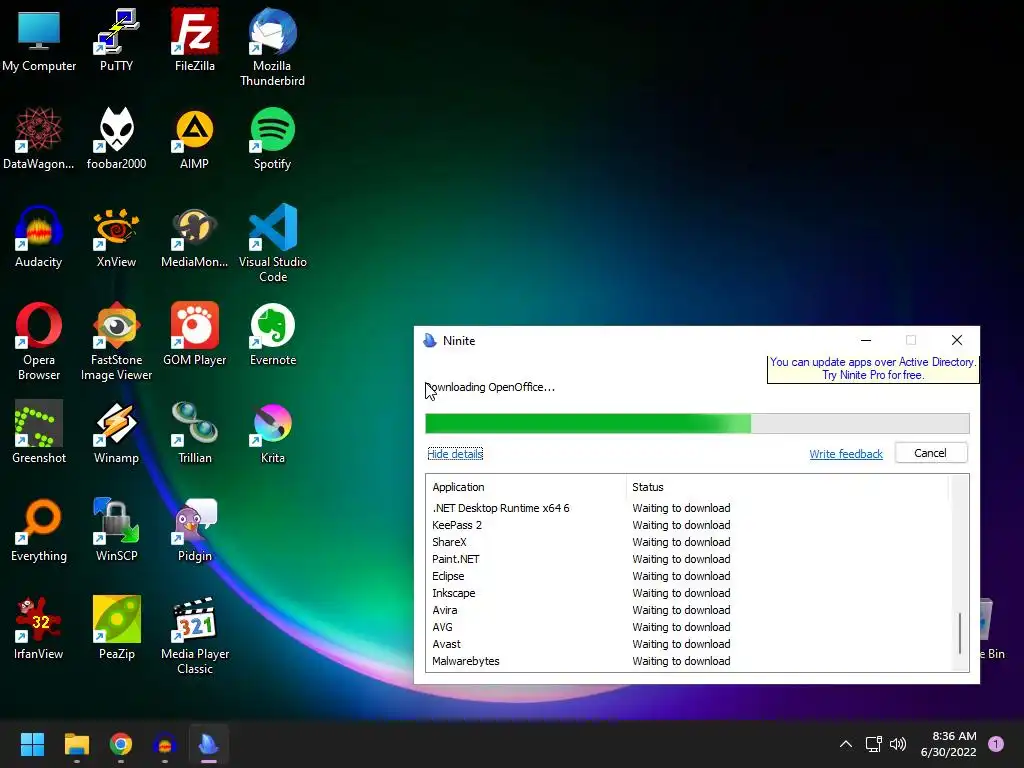The height and width of the screenshot is (768, 1024).
Task: Select the Avira row
Action: point(688,610)
